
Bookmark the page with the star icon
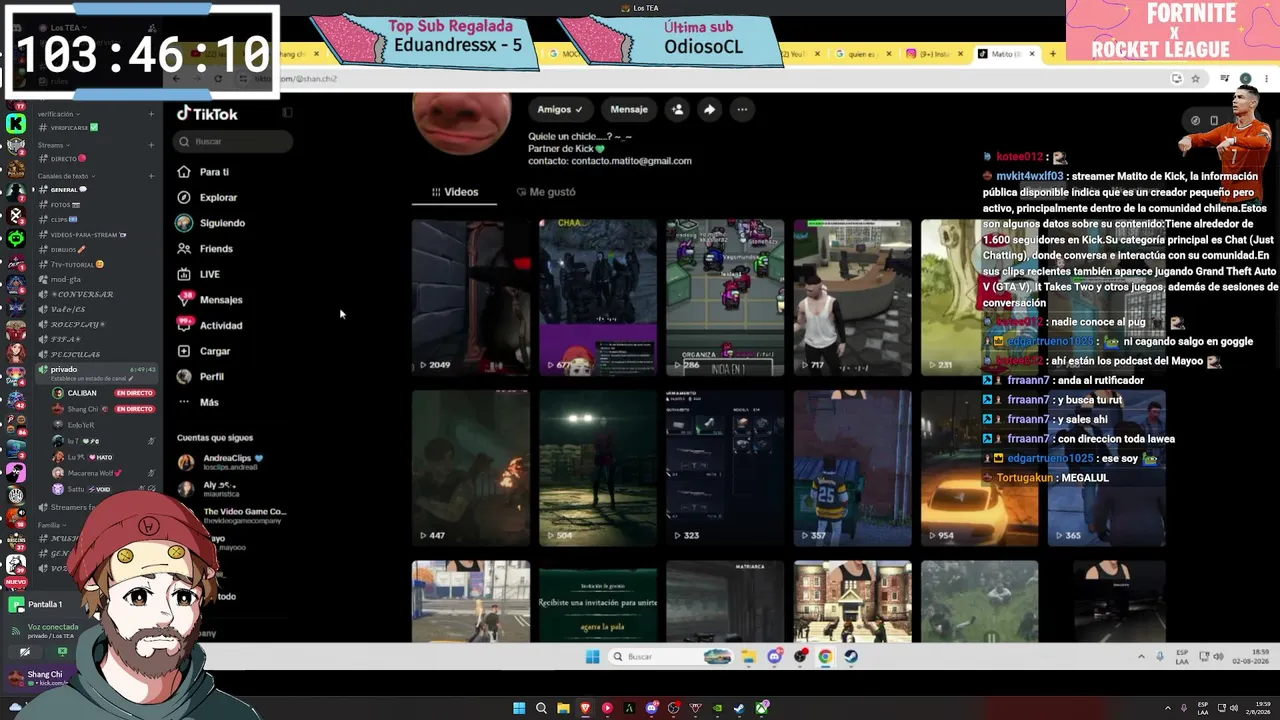[1195, 79]
